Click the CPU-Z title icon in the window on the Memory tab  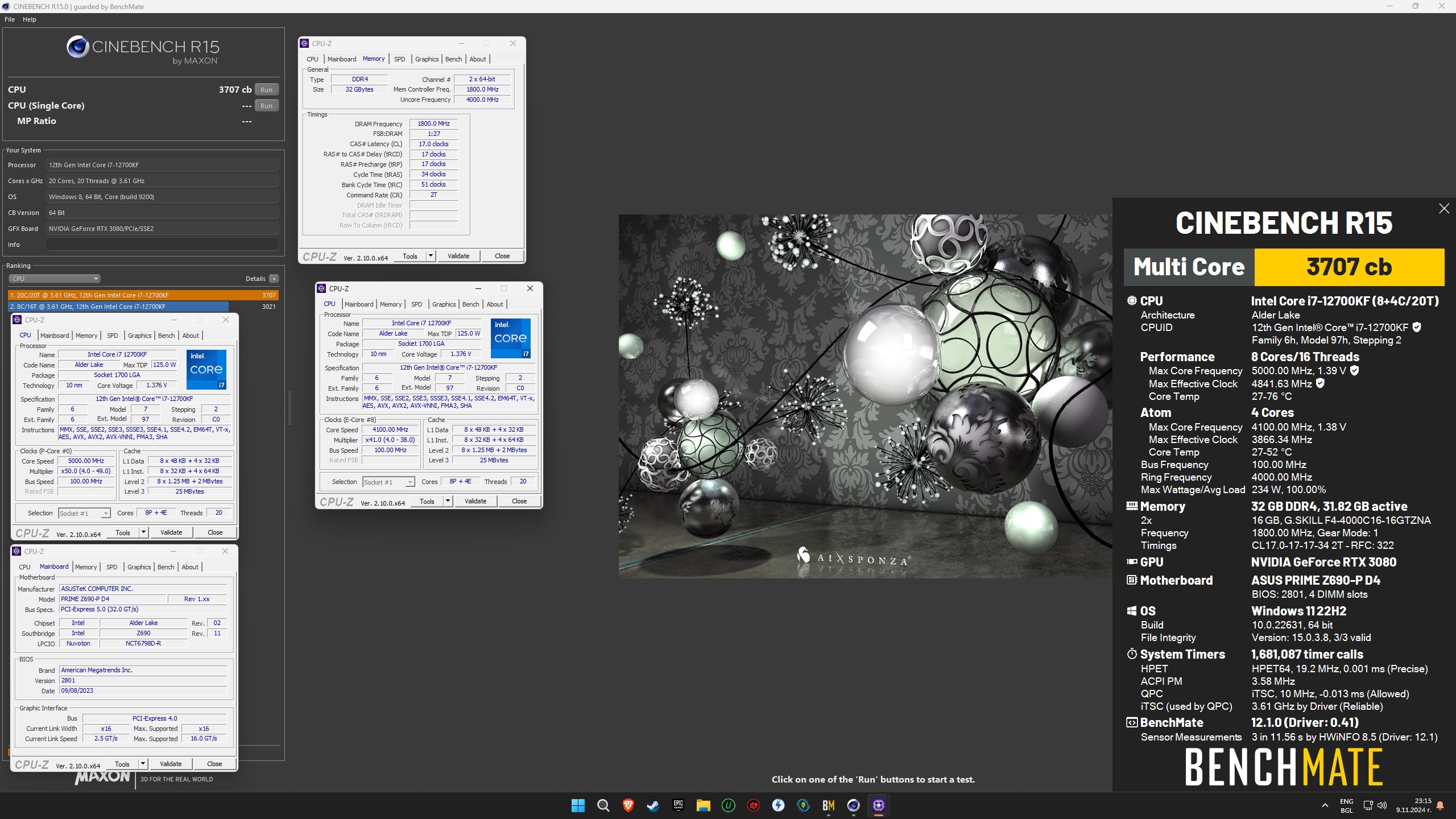point(305,43)
